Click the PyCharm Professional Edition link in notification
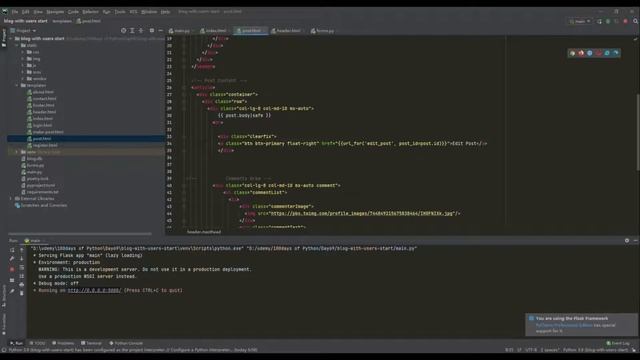The height and width of the screenshot is (360, 640). (564, 325)
